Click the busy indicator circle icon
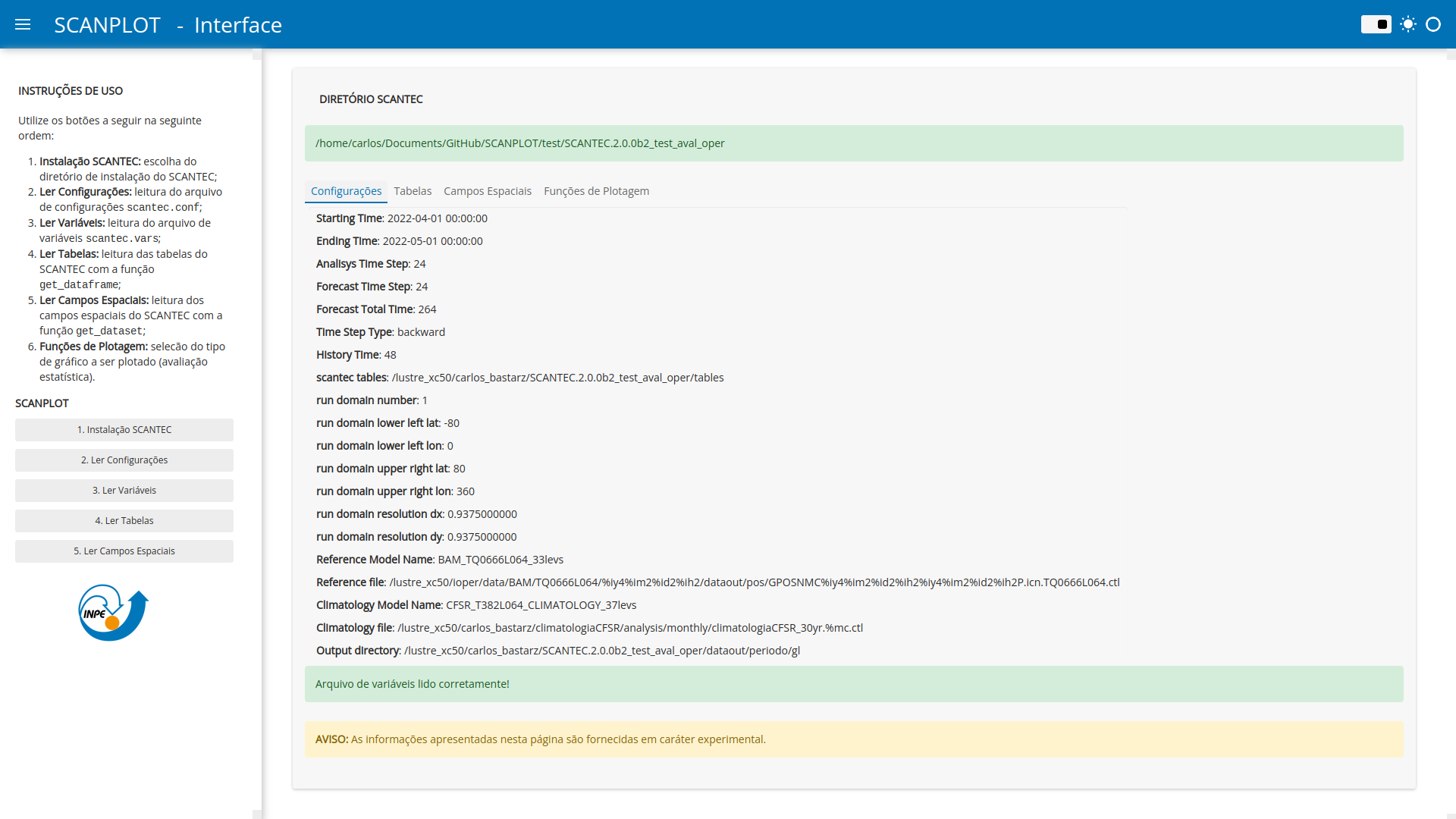This screenshot has height=819, width=1456. pos(1433,24)
